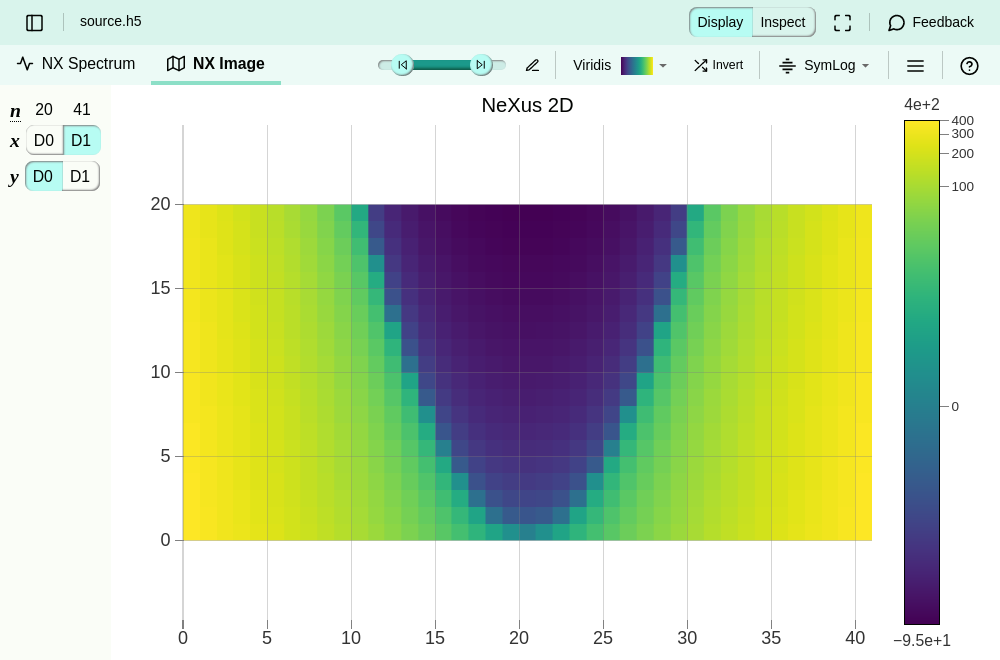The width and height of the screenshot is (1000, 660).
Task: Set y axis to D0
Action: [x=43, y=176]
